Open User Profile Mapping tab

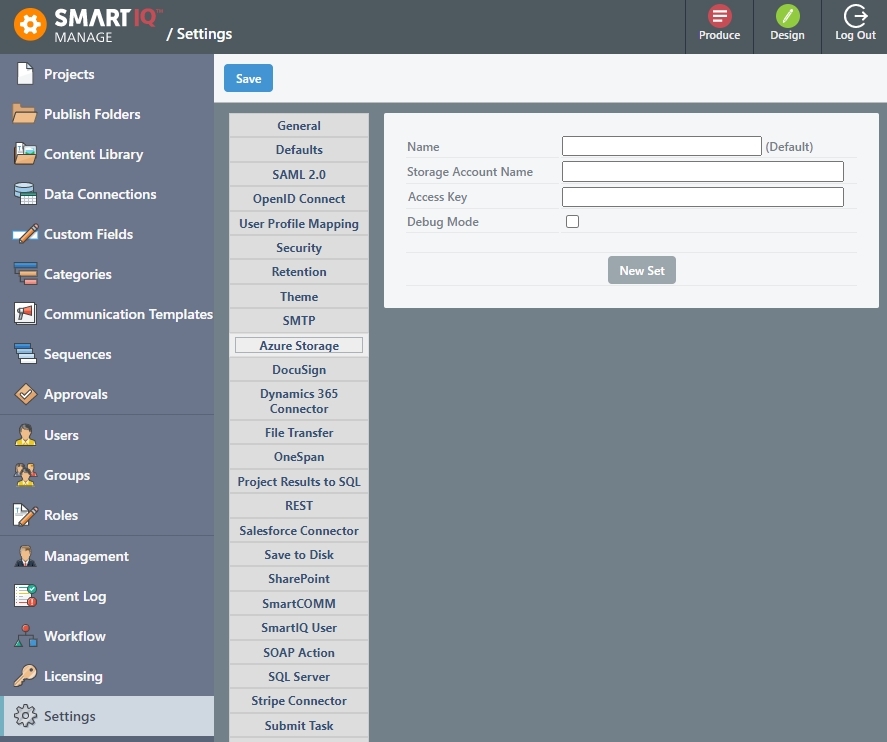(x=299, y=223)
